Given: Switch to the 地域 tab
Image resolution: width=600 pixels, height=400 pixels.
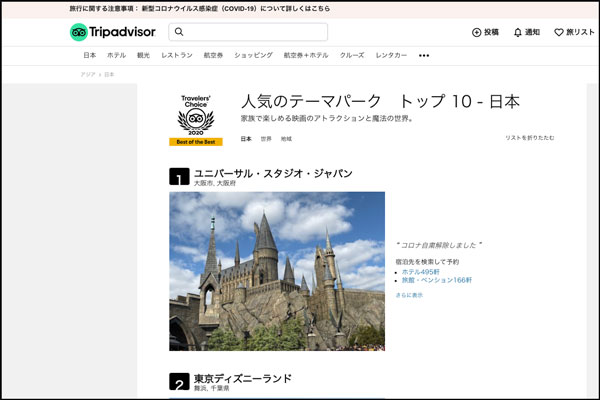Looking at the screenshot, I should [286, 138].
